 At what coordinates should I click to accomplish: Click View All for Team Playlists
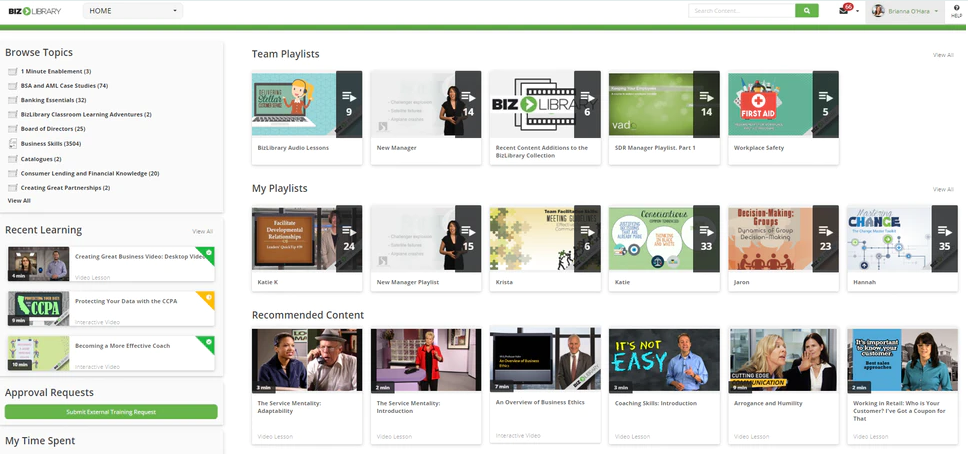(942, 55)
